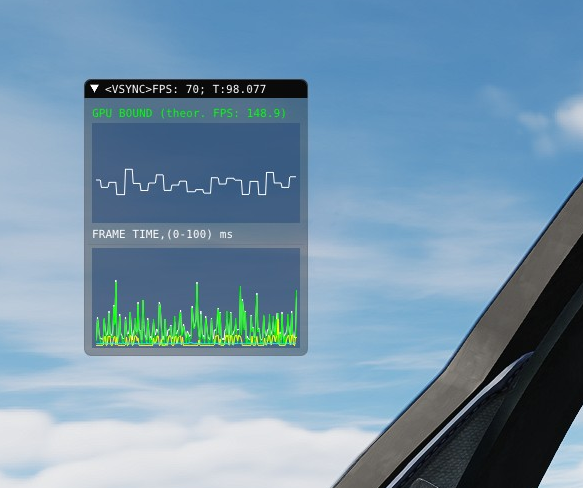Image resolution: width=583 pixels, height=488 pixels.
Task: Click the green frame time spike graph
Action: tap(196, 298)
